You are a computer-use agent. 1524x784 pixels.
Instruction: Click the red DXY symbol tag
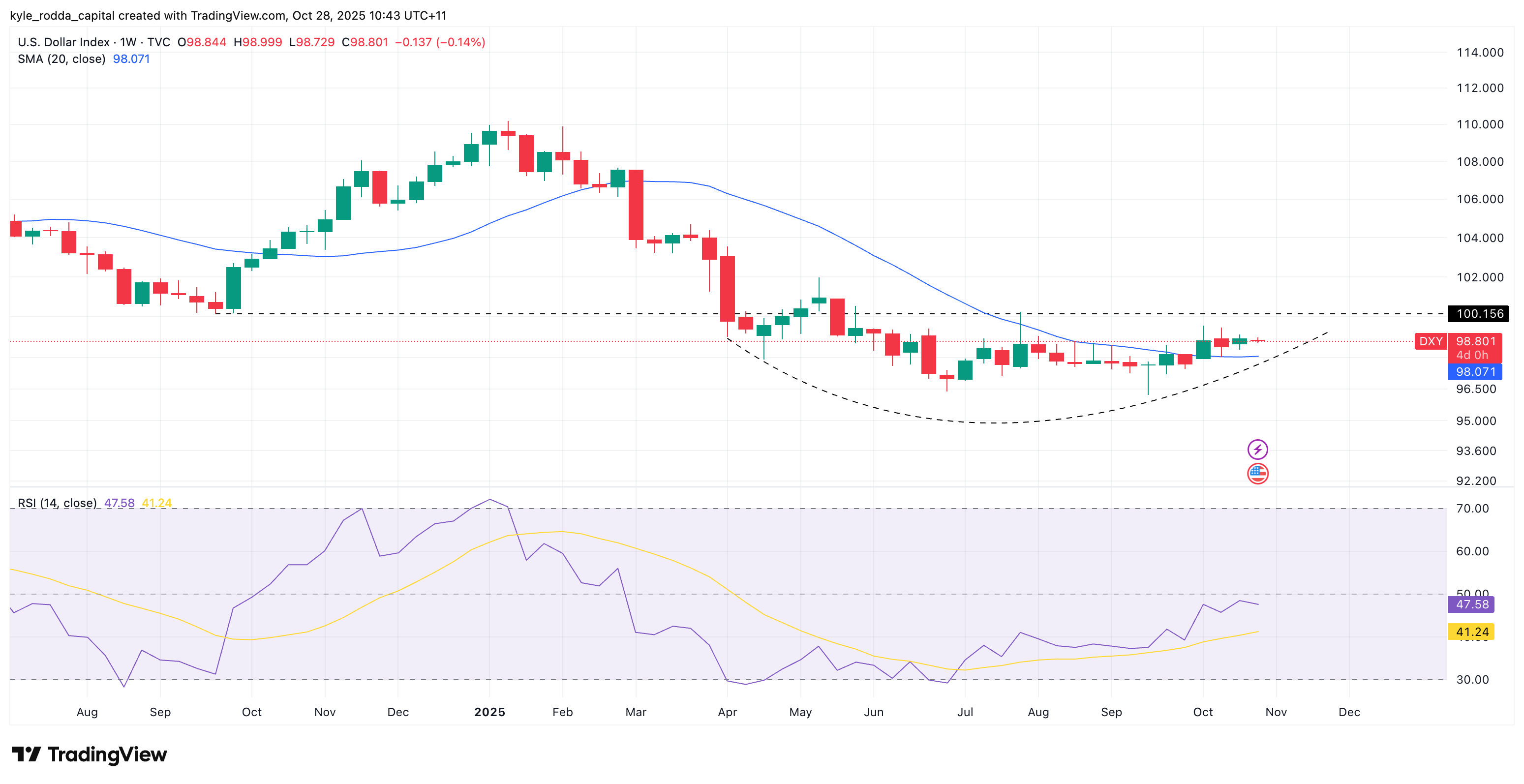tap(1431, 341)
